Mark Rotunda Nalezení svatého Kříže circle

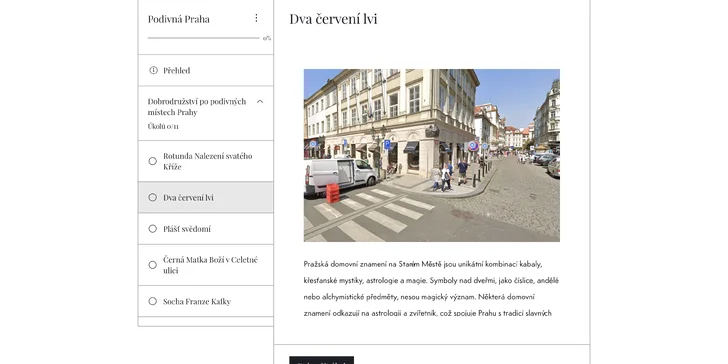(152, 161)
